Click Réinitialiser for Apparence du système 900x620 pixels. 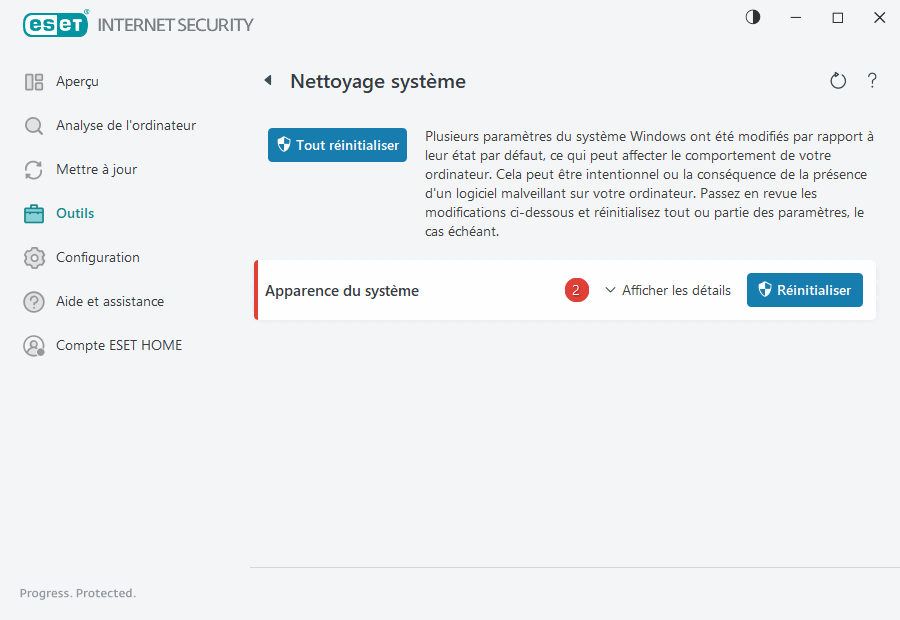[805, 290]
